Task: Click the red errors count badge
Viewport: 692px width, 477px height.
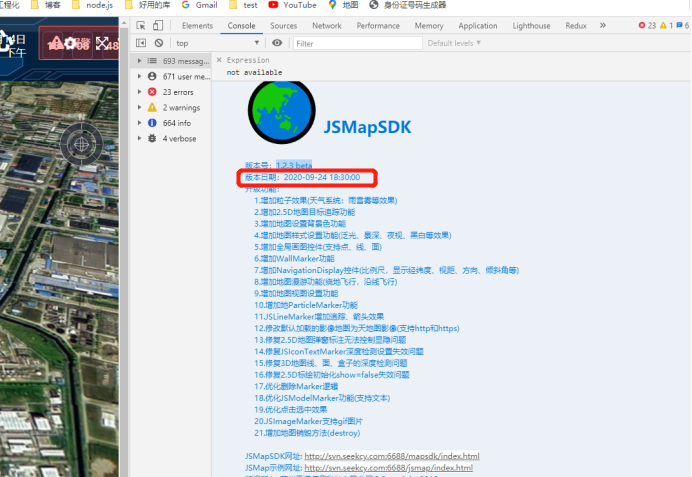Action: [x=647, y=26]
